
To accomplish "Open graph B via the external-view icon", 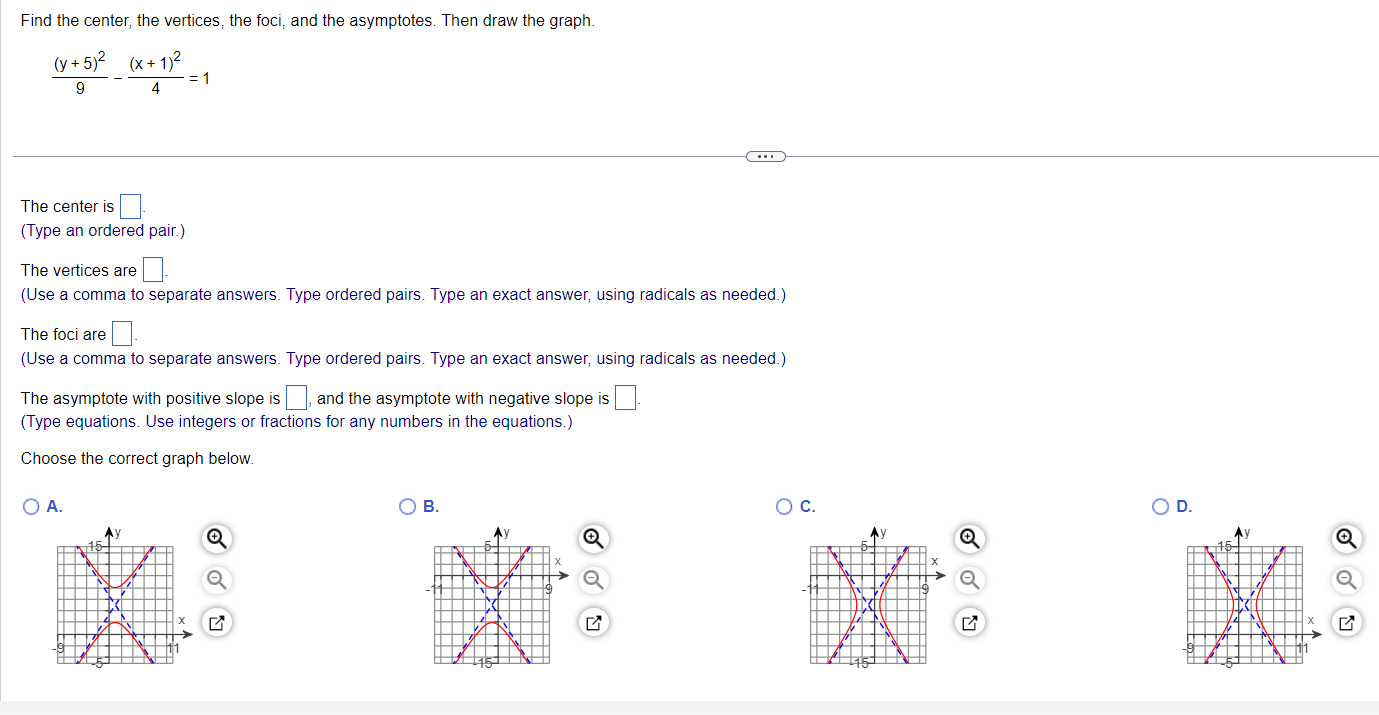I will tap(592, 622).
